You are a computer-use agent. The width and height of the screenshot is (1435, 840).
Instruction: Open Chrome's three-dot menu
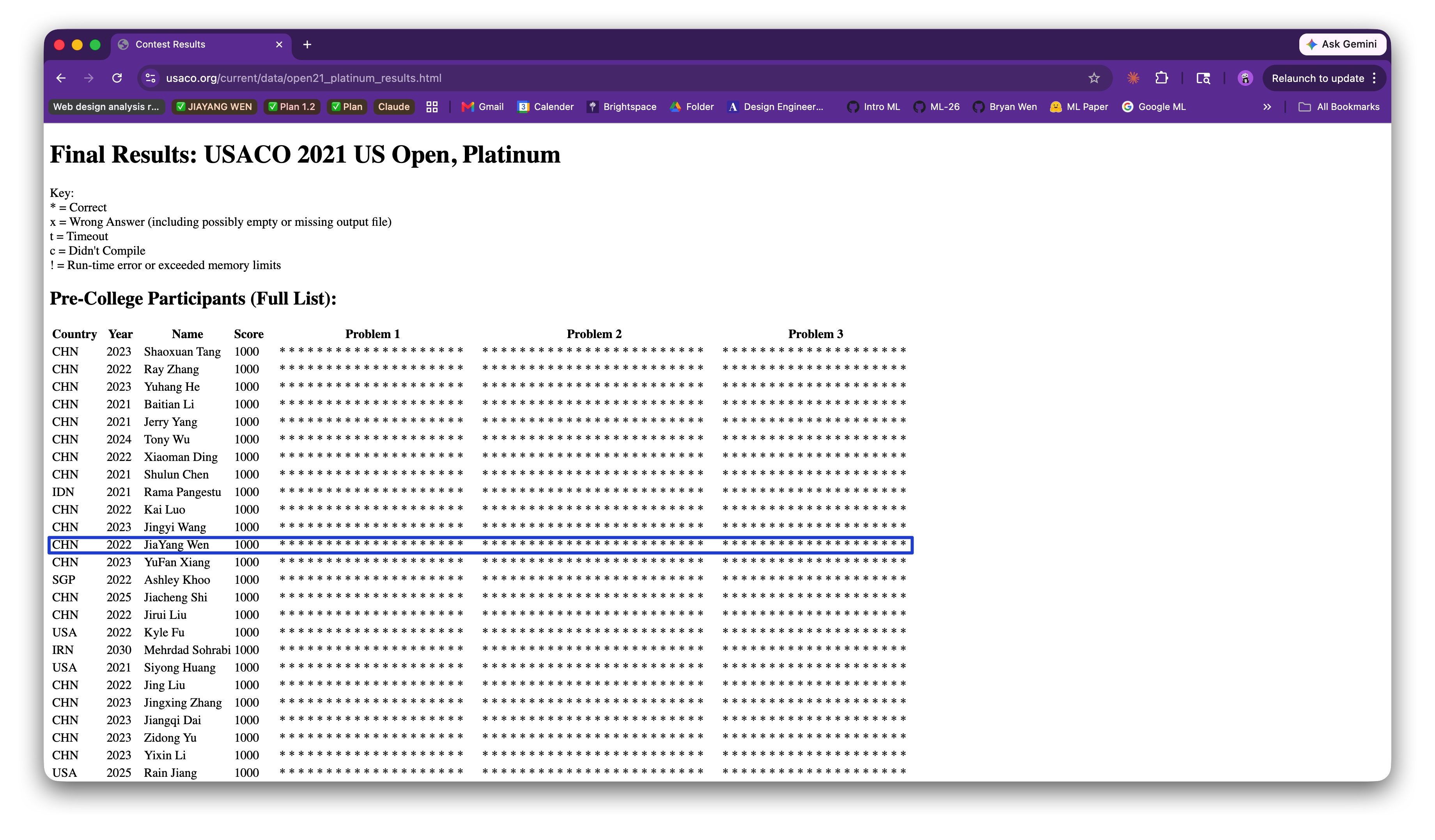1374,78
